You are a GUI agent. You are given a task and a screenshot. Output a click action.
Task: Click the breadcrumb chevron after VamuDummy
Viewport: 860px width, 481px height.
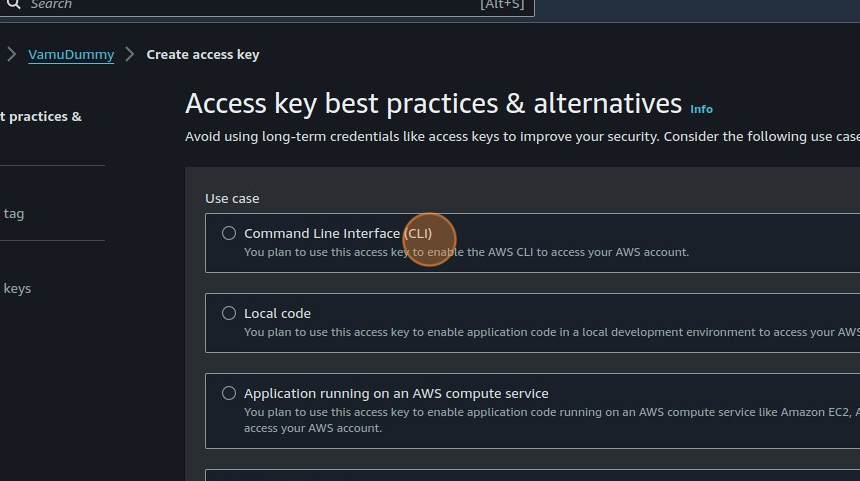(130, 55)
